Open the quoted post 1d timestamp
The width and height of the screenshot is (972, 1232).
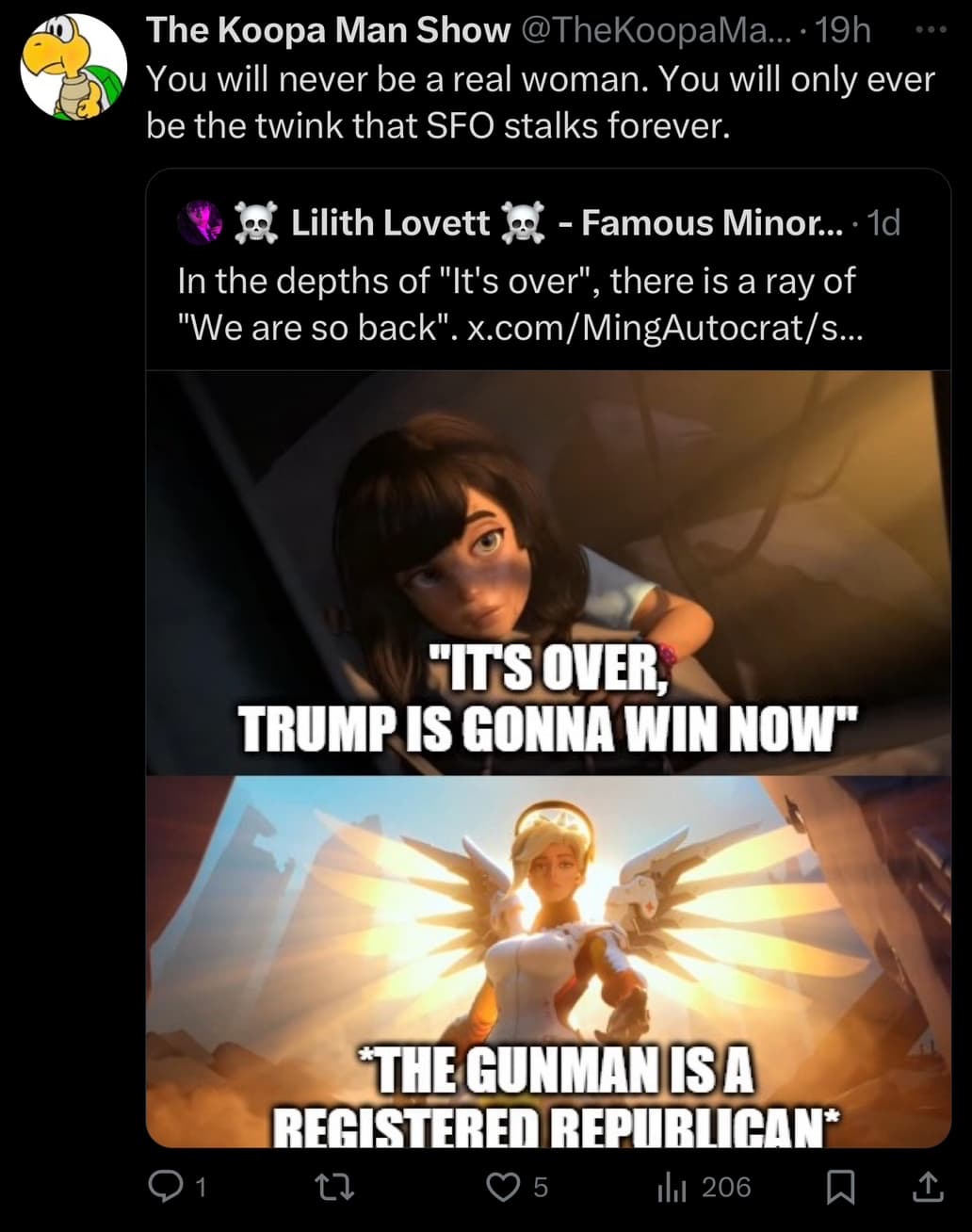click(x=883, y=222)
